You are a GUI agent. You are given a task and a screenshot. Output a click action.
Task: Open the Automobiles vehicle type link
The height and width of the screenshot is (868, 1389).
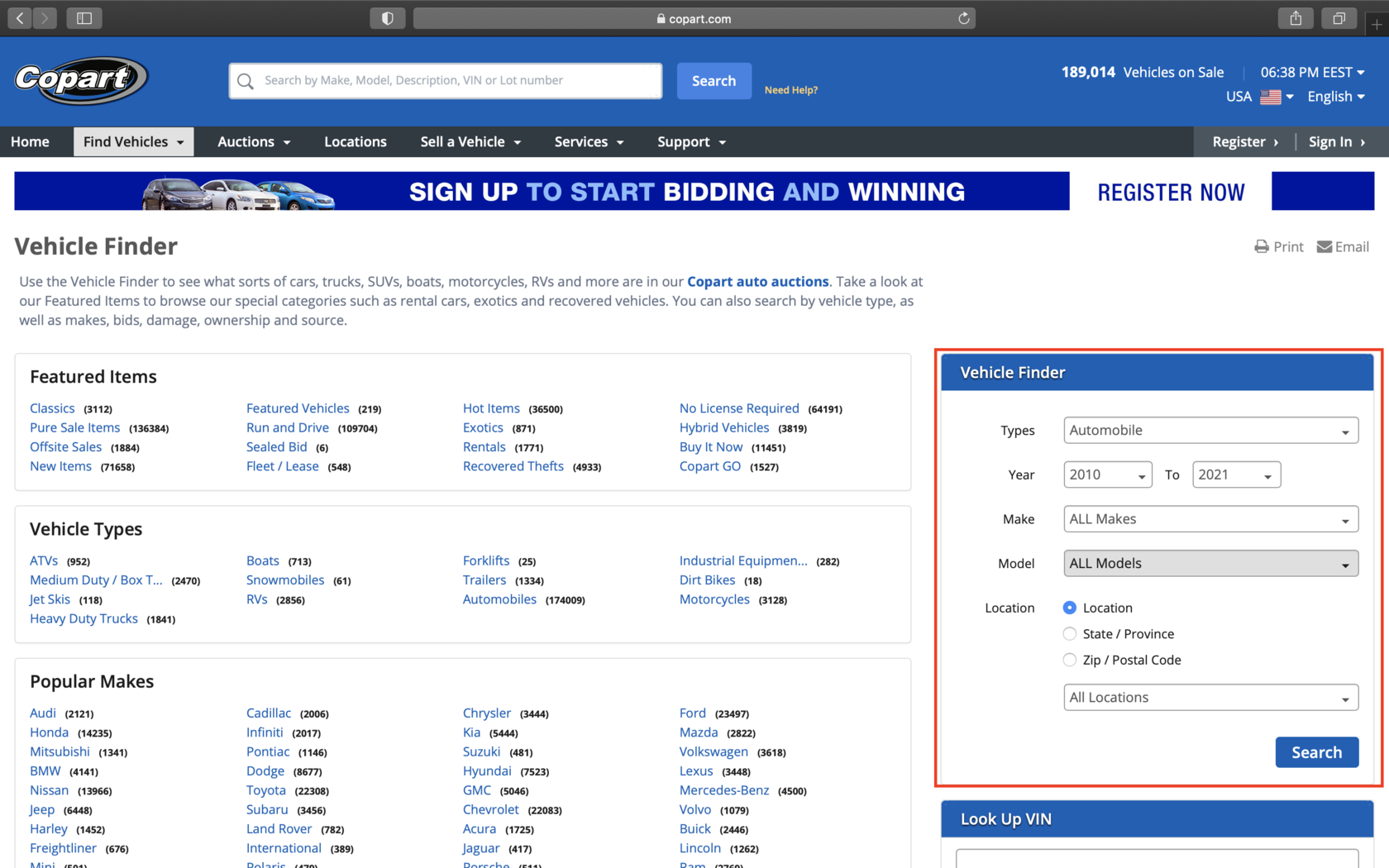coord(499,599)
